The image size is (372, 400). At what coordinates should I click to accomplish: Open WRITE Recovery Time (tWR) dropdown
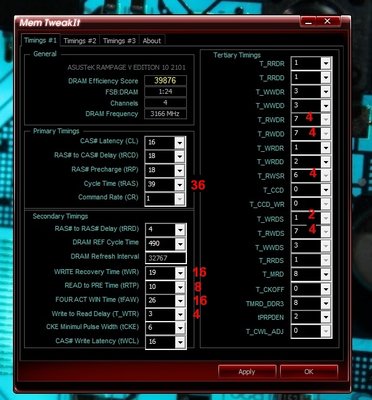180,273
